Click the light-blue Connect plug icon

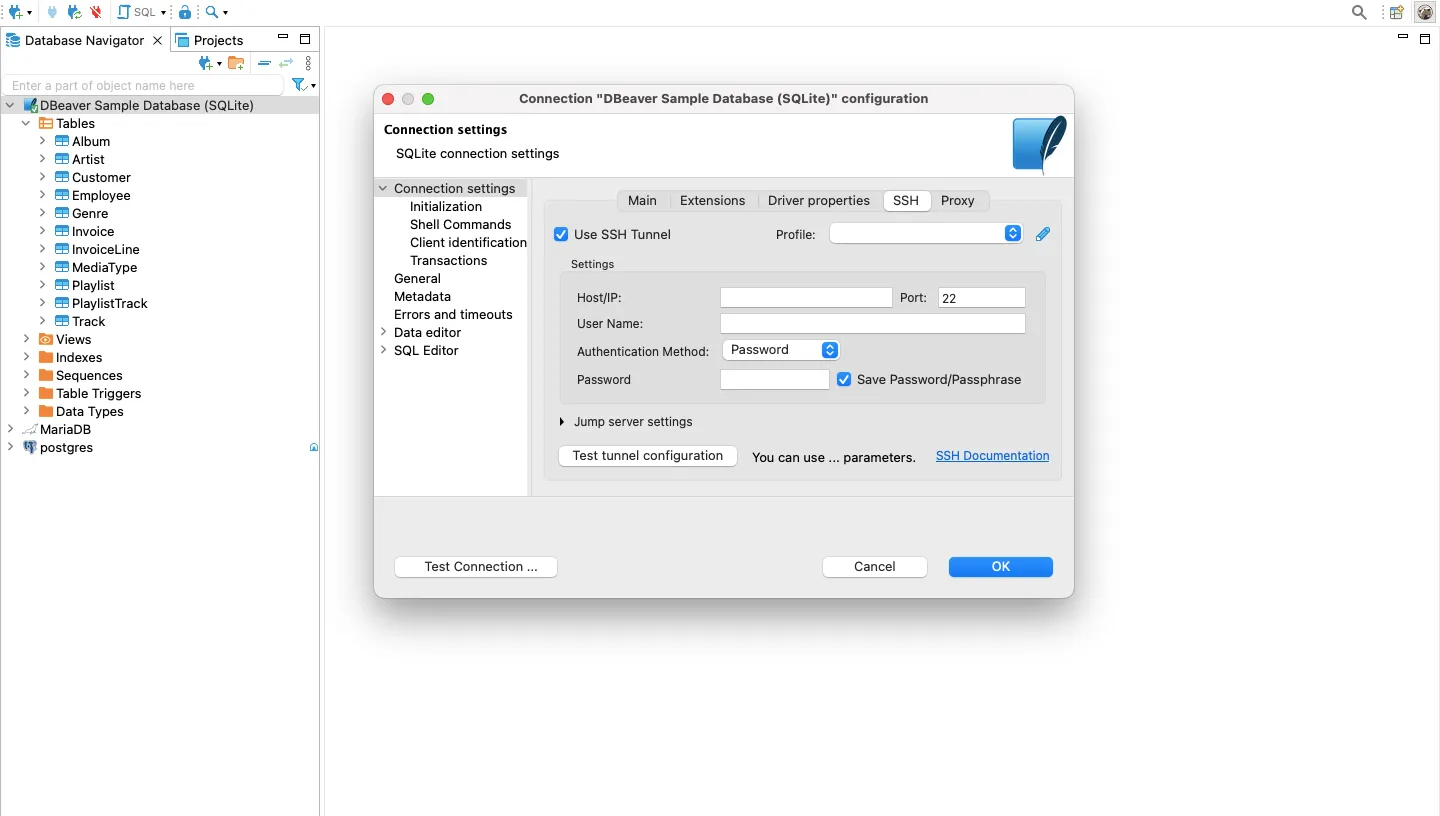click(53, 12)
